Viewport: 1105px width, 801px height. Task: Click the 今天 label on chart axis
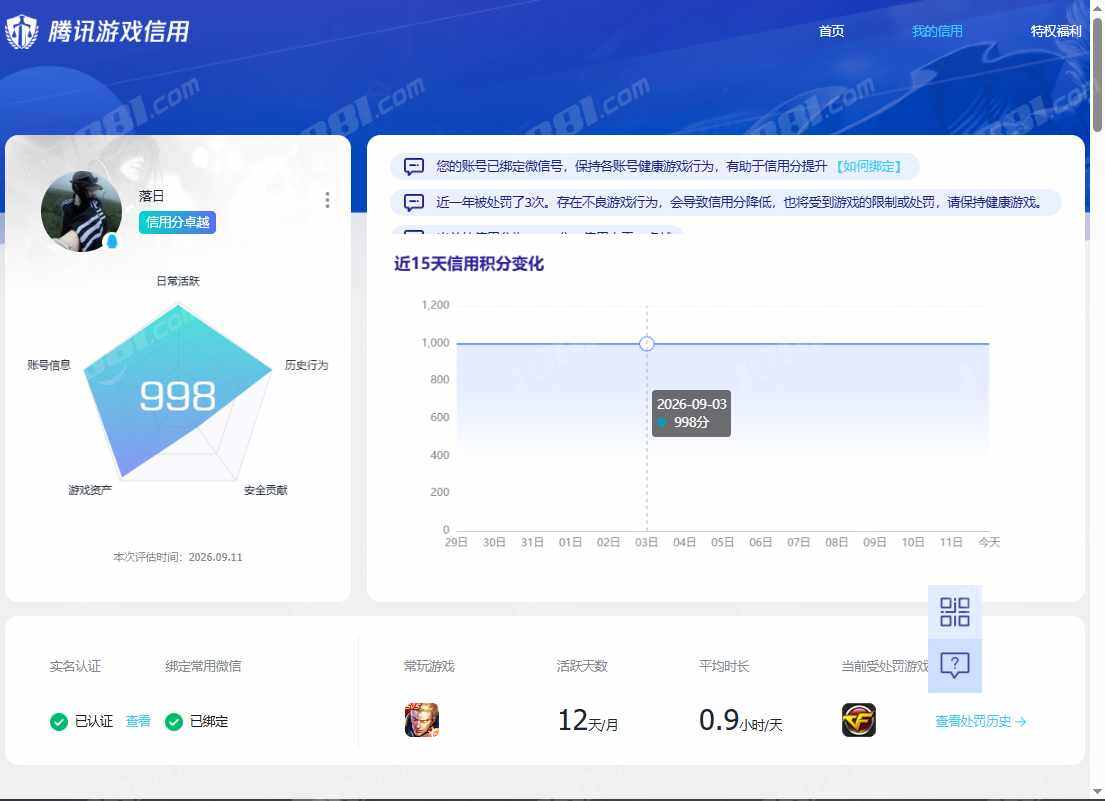coord(989,542)
